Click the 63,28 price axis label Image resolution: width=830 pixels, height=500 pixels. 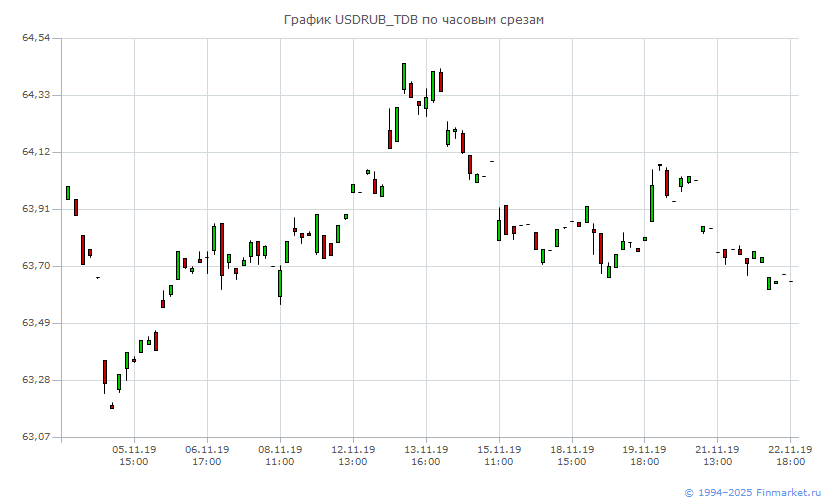pos(36,380)
